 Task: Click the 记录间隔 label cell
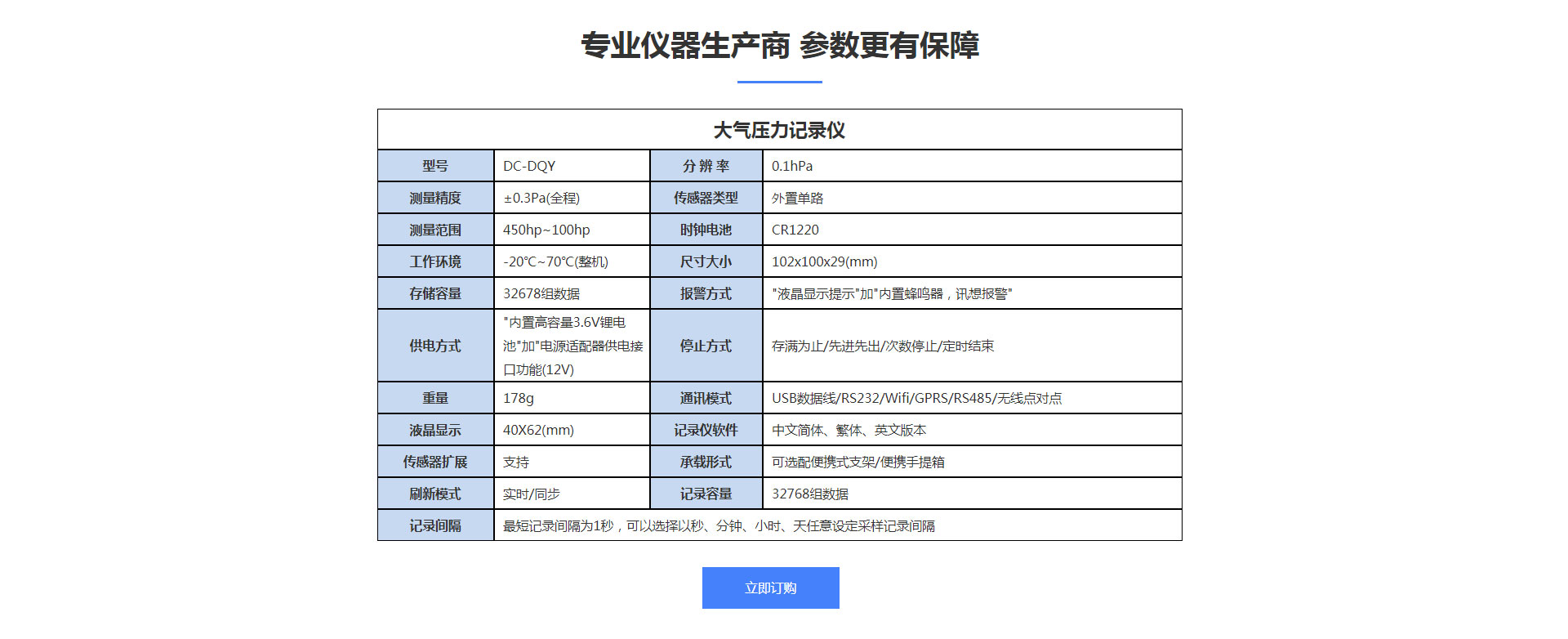coord(435,525)
